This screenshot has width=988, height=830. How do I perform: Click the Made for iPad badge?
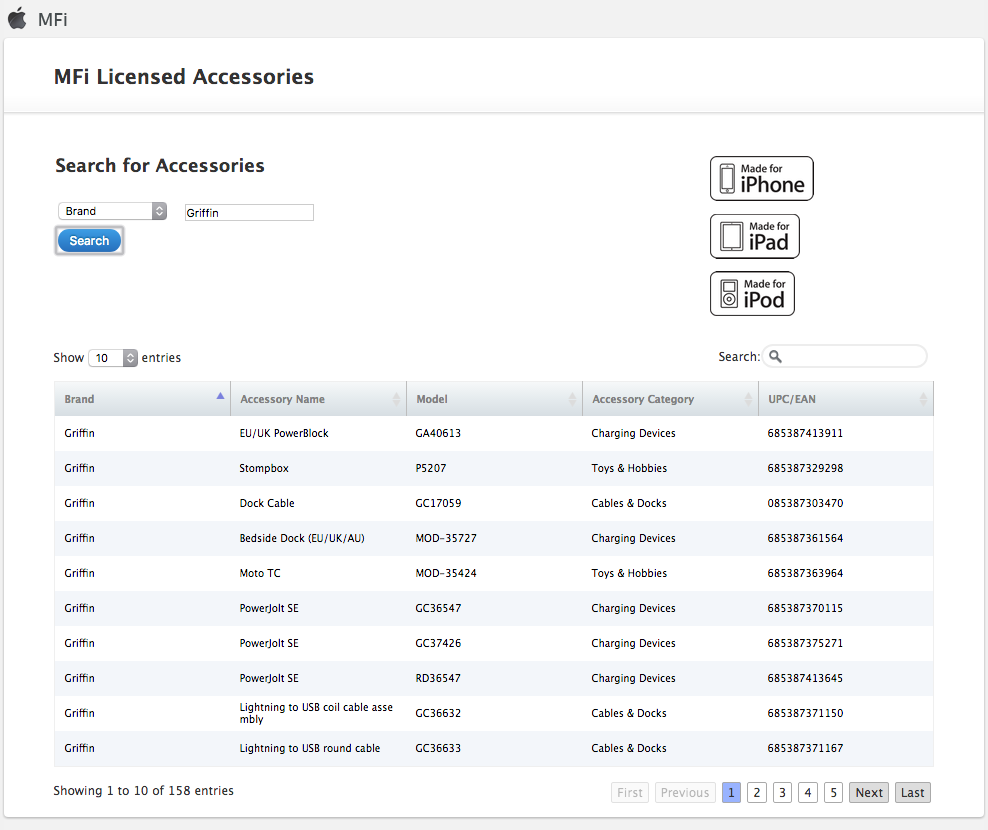pos(754,236)
